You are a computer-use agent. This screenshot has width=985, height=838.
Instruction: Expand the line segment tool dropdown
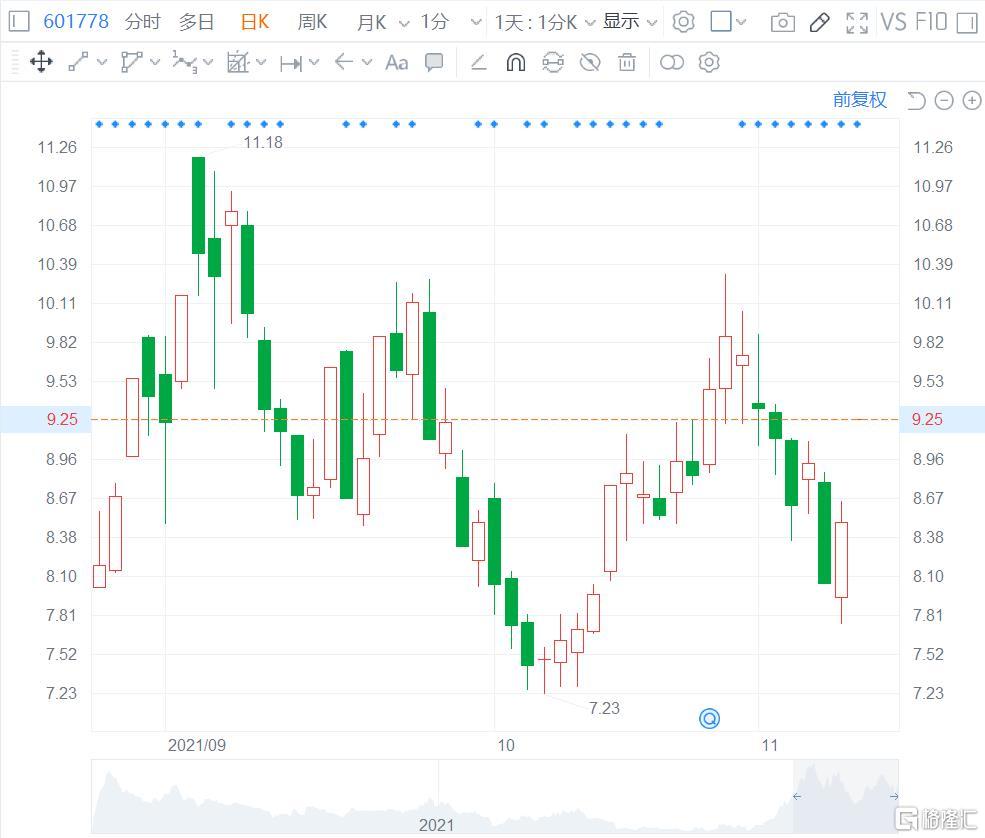(x=102, y=62)
